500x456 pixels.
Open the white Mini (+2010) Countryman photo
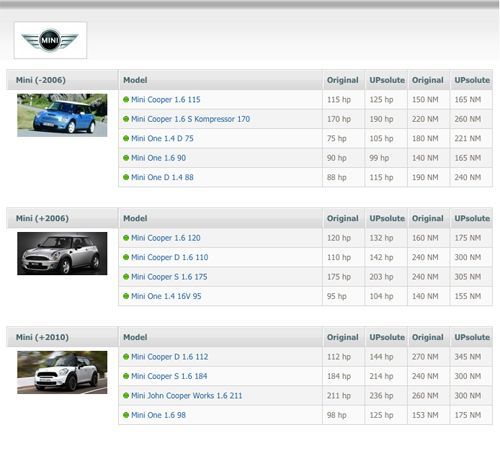tap(62, 372)
